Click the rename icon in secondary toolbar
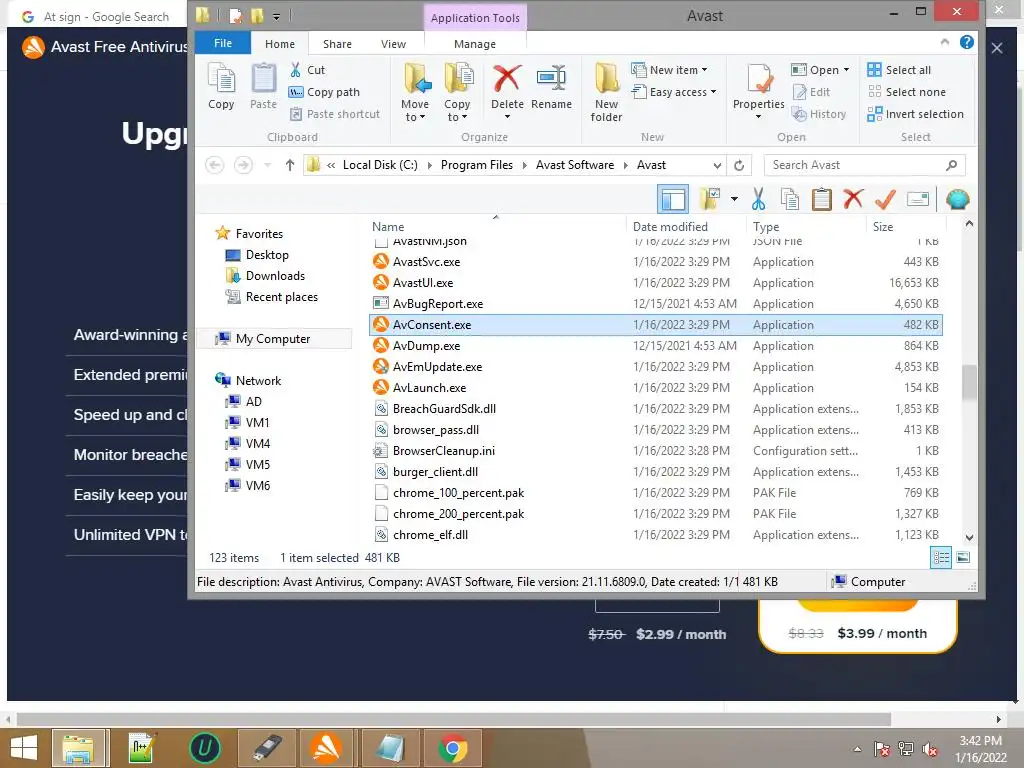 click(x=918, y=199)
